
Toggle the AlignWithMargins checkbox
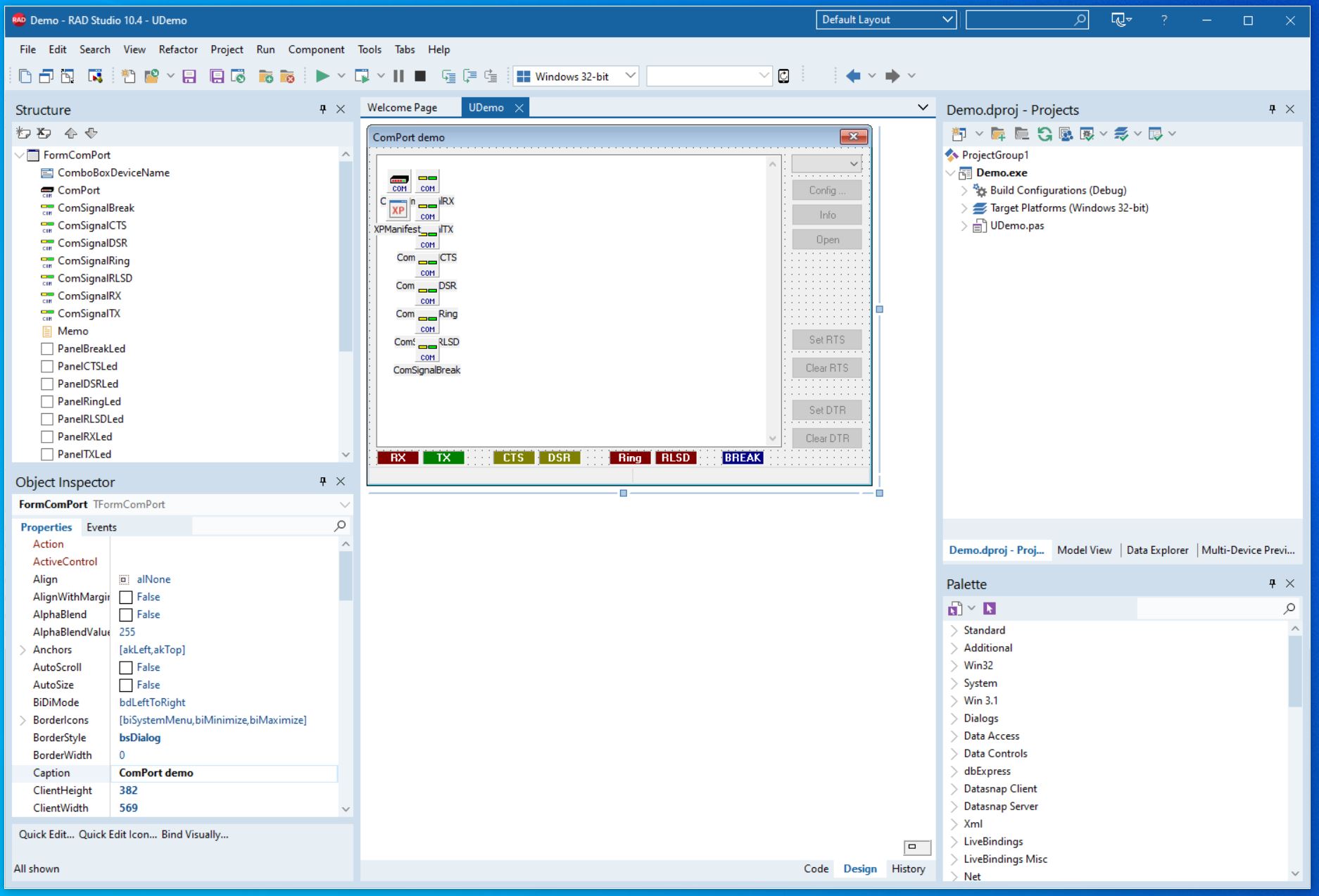tap(126, 598)
